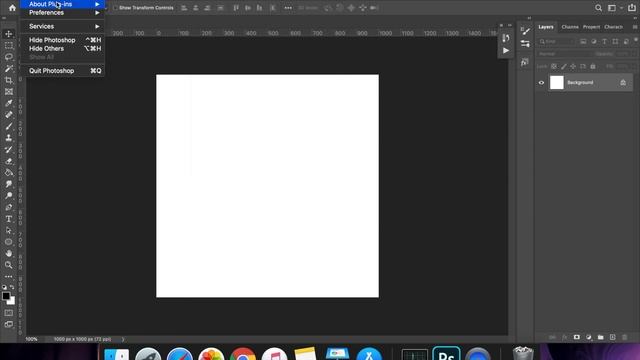Filter layers by adjustment layers
The width and height of the screenshot is (640, 360).
pyautogui.click(x=593, y=42)
